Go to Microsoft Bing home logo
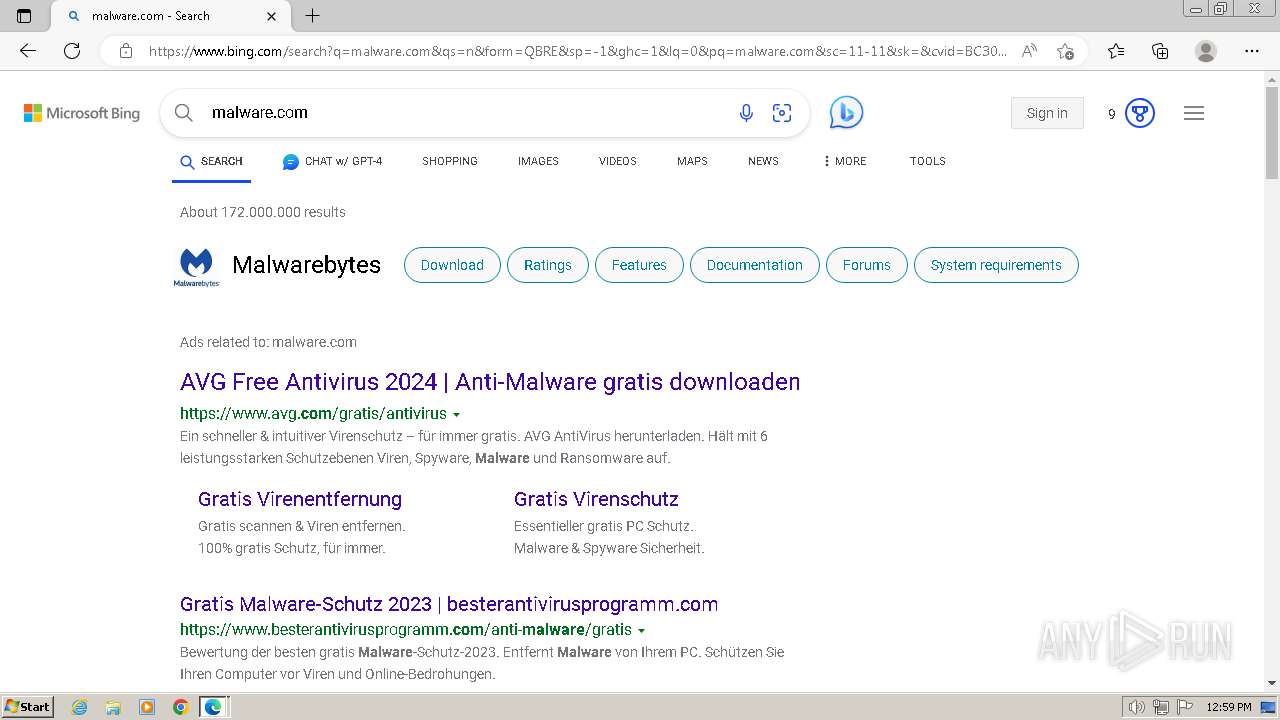The height and width of the screenshot is (720, 1280). pos(82,113)
